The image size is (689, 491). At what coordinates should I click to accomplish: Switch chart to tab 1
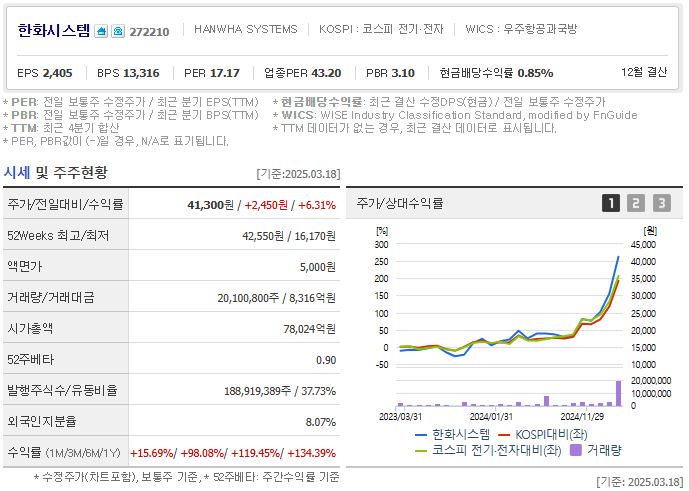(610, 203)
